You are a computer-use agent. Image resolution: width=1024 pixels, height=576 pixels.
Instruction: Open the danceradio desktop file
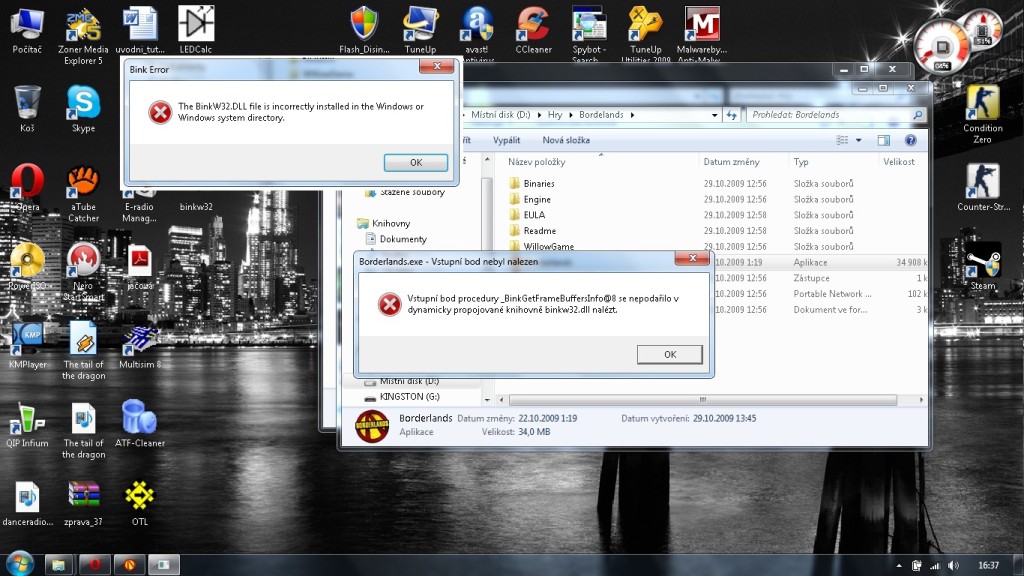point(27,504)
